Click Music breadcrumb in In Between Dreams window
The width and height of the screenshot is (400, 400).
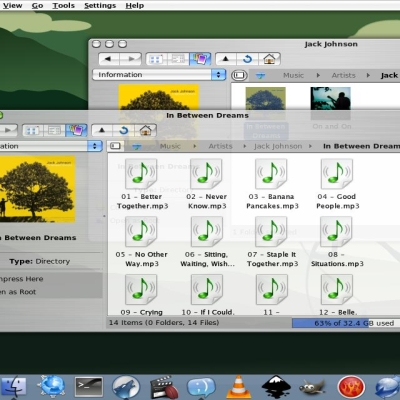coord(170,146)
